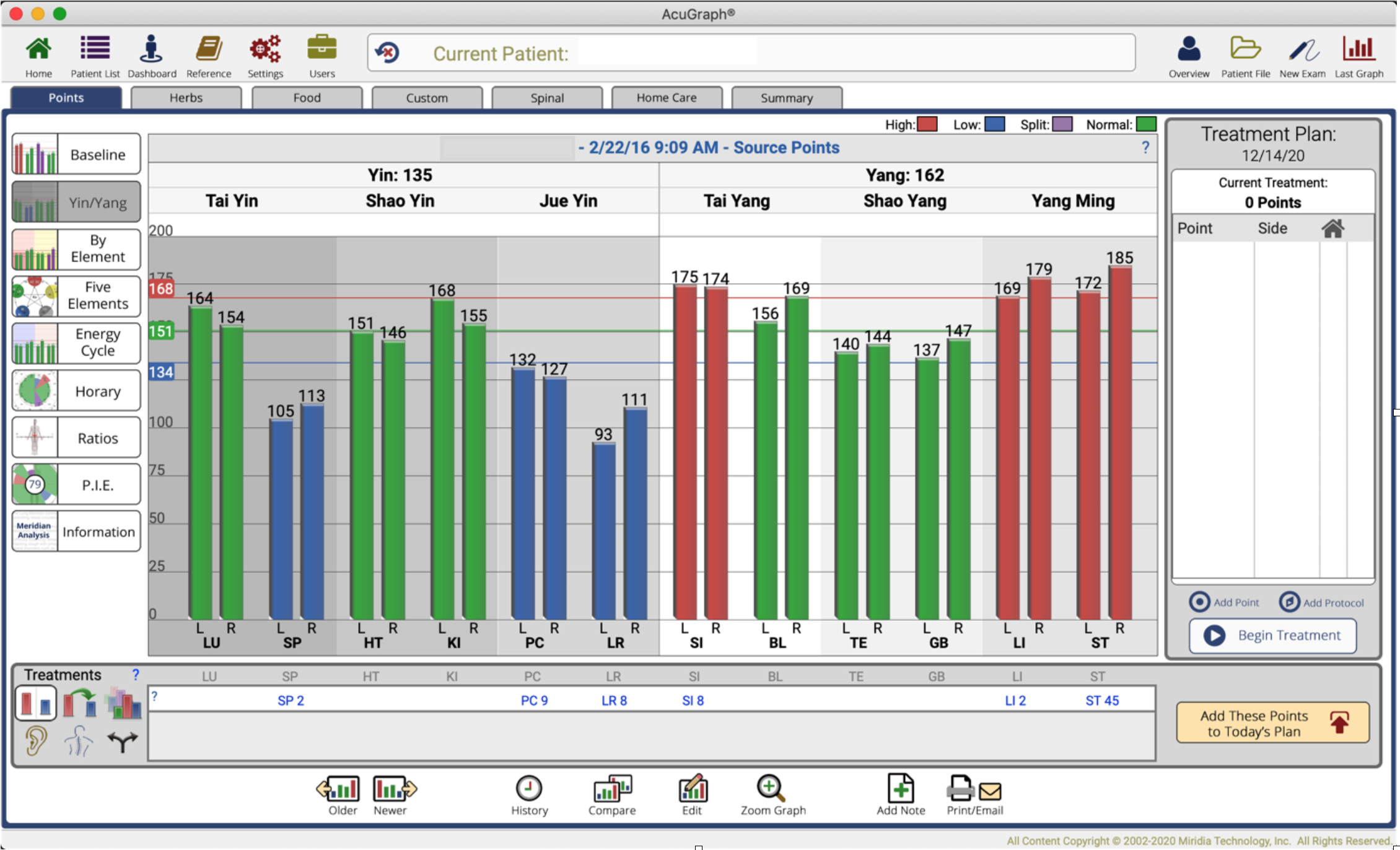Click the Add Protocol link

click(x=1321, y=602)
